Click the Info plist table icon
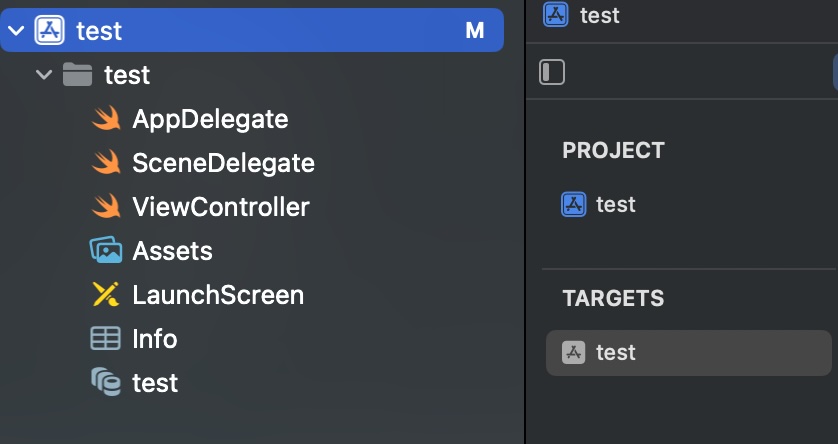This screenshot has width=838, height=444. coord(106,339)
